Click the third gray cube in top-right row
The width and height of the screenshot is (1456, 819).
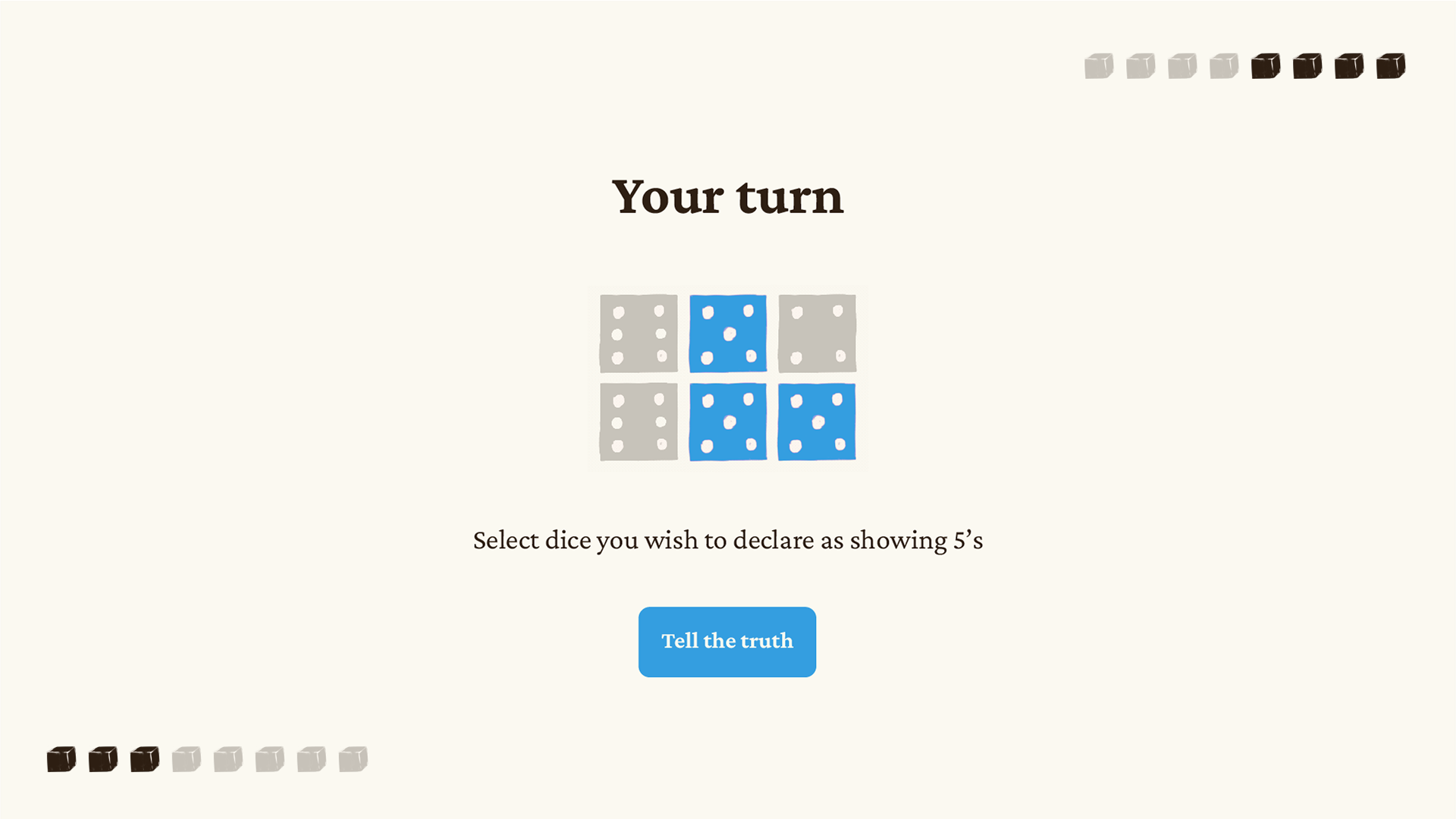click(1182, 66)
